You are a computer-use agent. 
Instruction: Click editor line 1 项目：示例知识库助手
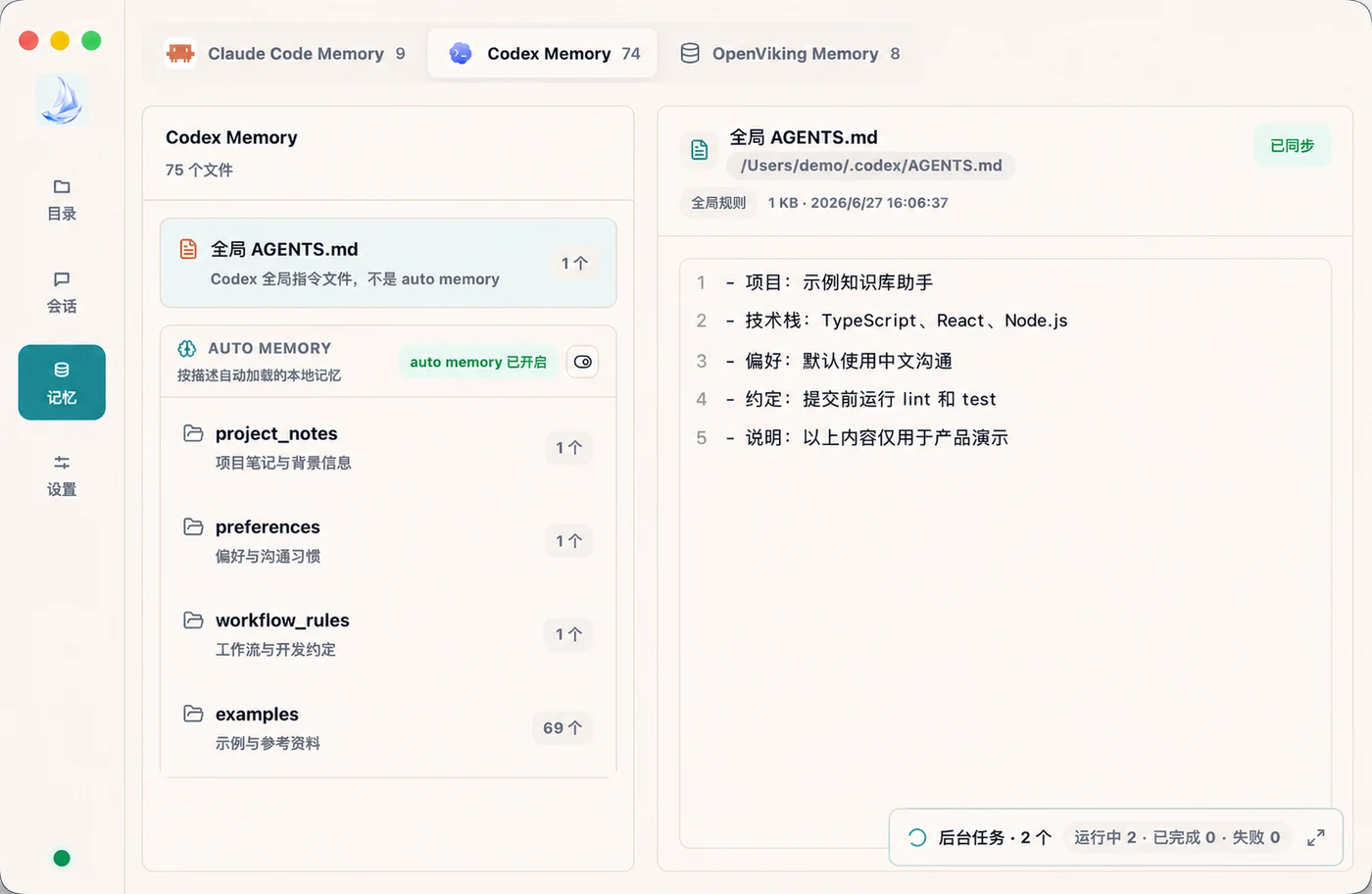pyautogui.click(x=830, y=282)
